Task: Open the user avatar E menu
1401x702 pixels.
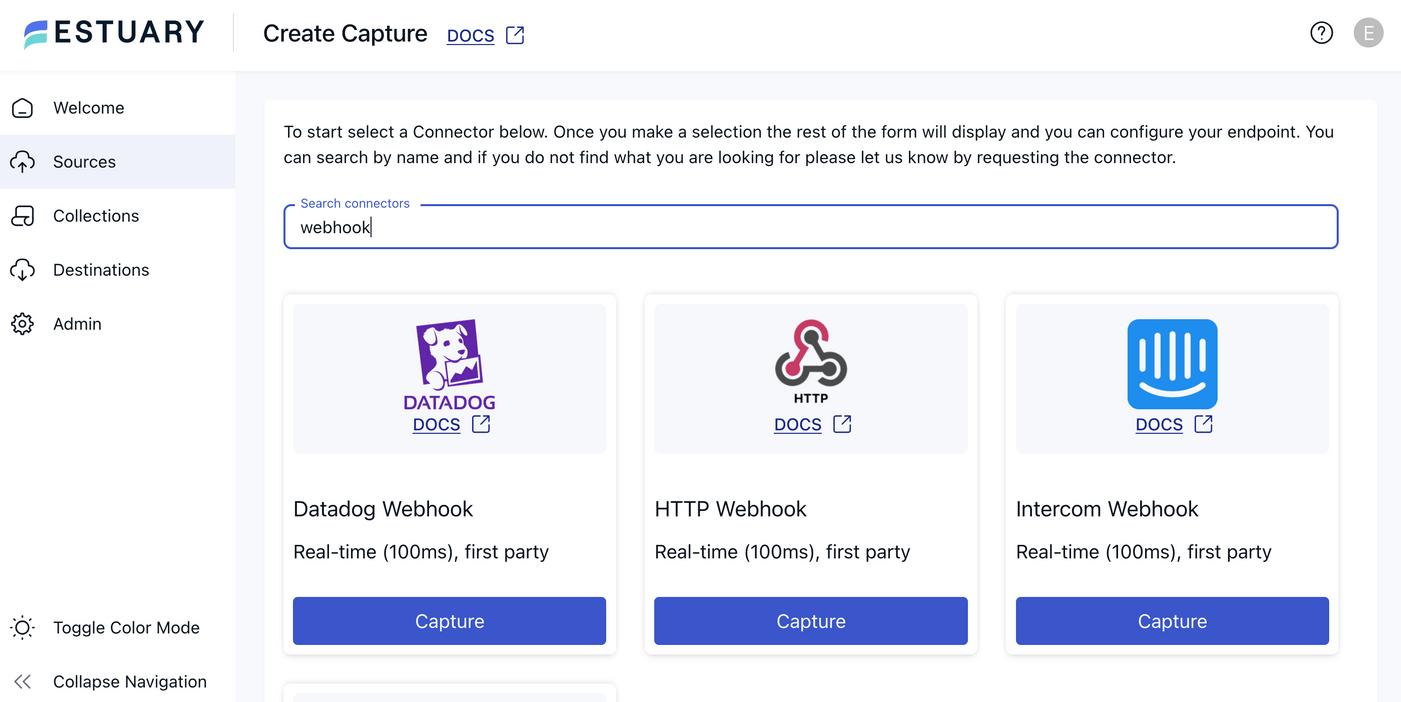Action: pyautogui.click(x=1368, y=33)
